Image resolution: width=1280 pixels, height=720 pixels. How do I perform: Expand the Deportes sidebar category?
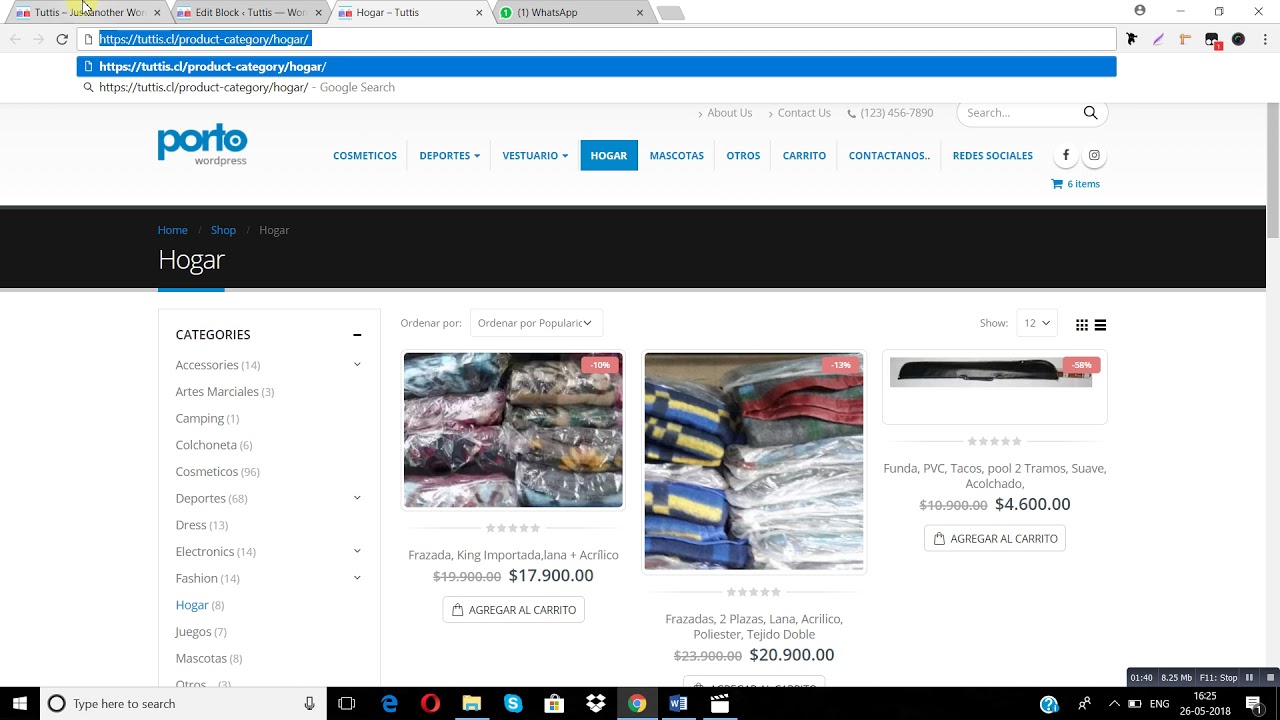357,498
